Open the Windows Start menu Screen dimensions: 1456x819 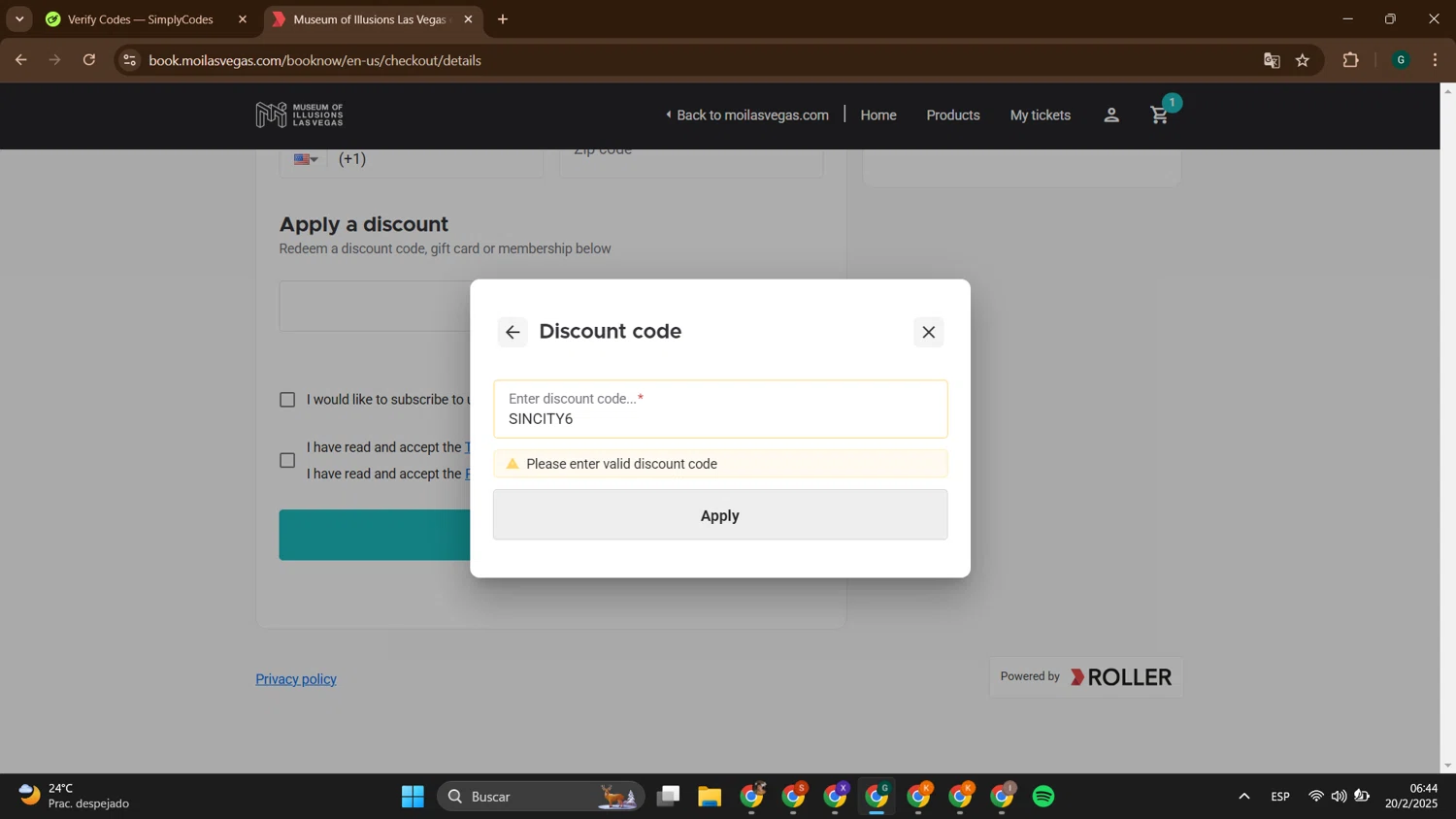[x=413, y=797]
